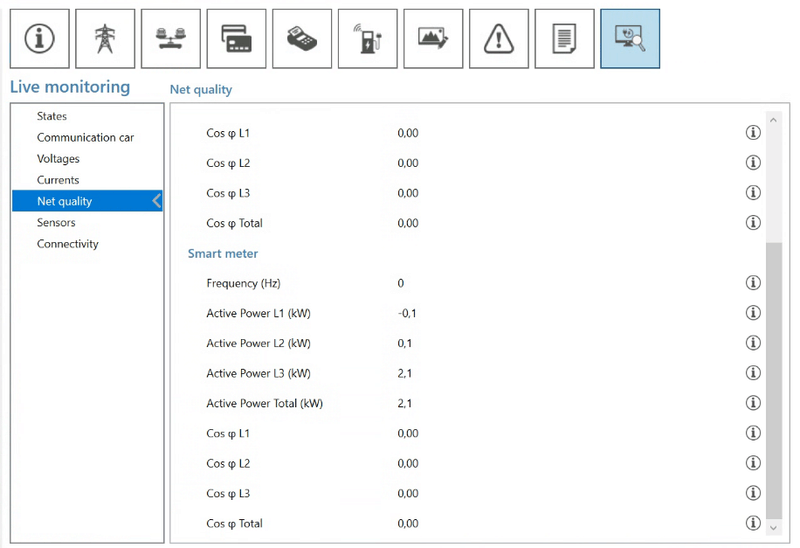Show info for Active Power Total (kW)
The image size is (800, 548).
[x=753, y=403]
